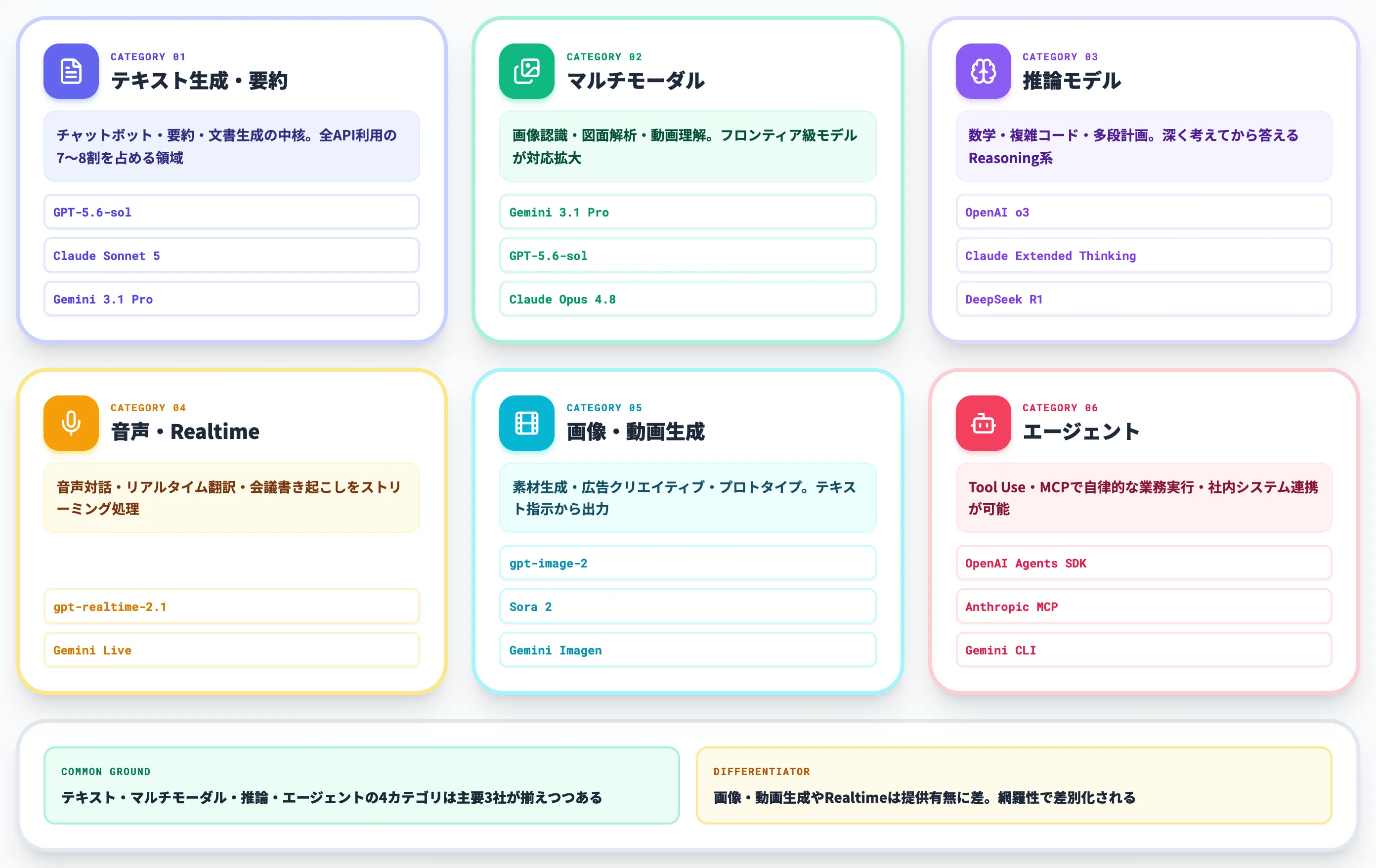This screenshot has height=868, width=1376.
Task: Select GPT-5.6-sol in the テキスト生成・要約 card
Action: click(x=231, y=212)
